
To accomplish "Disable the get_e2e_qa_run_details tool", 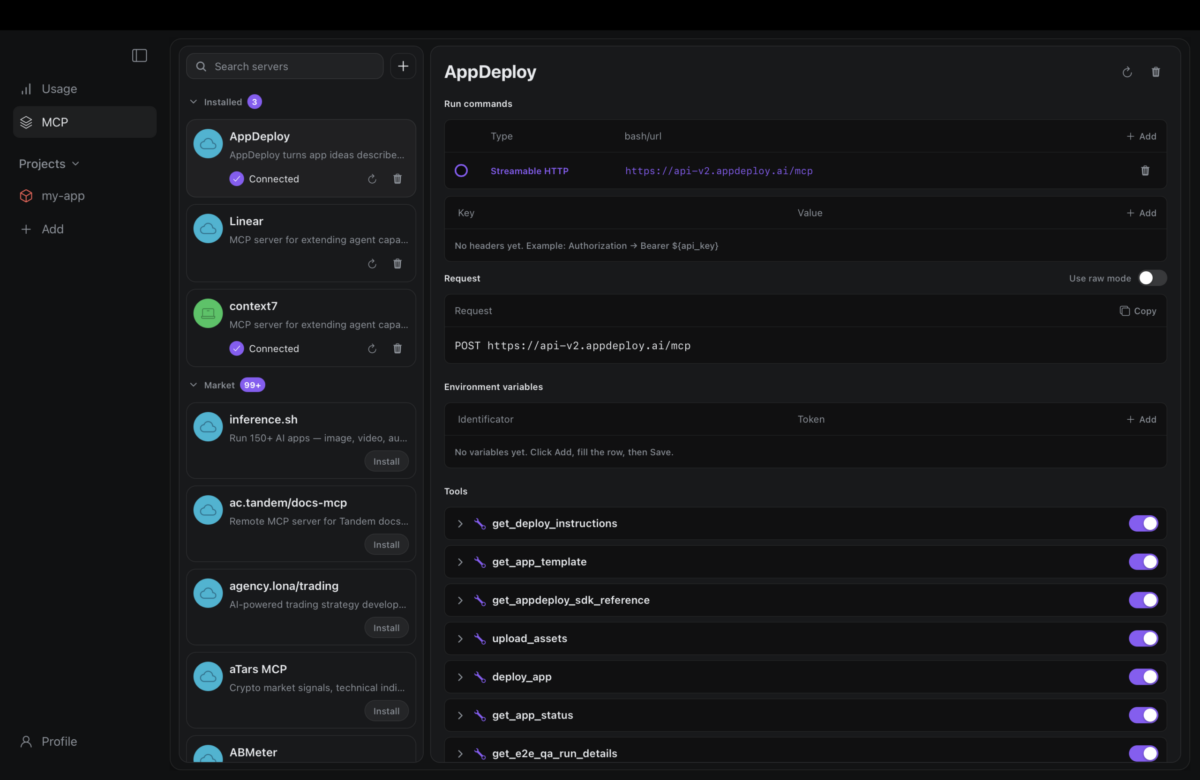I will coord(1144,753).
